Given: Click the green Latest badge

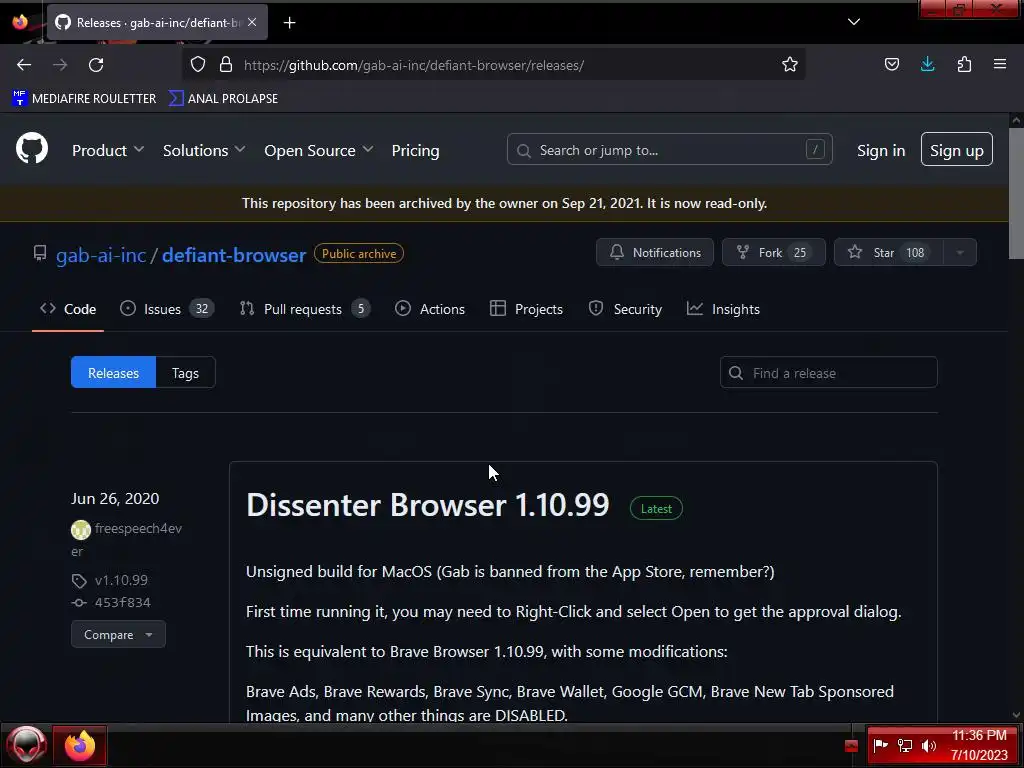Looking at the screenshot, I should click(656, 508).
